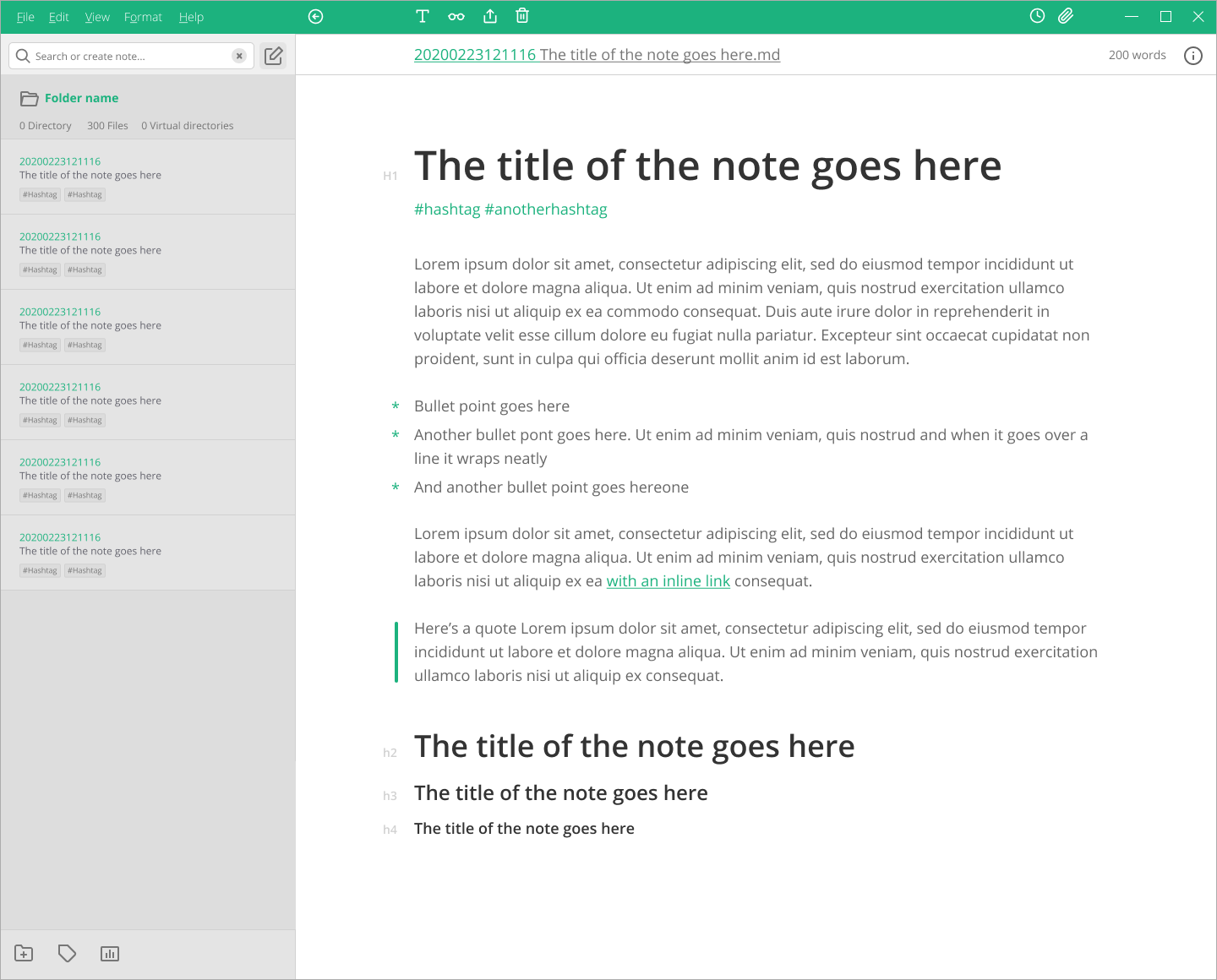Click '300 Files' in folder stats
The width and height of the screenshot is (1217, 980).
tap(107, 126)
